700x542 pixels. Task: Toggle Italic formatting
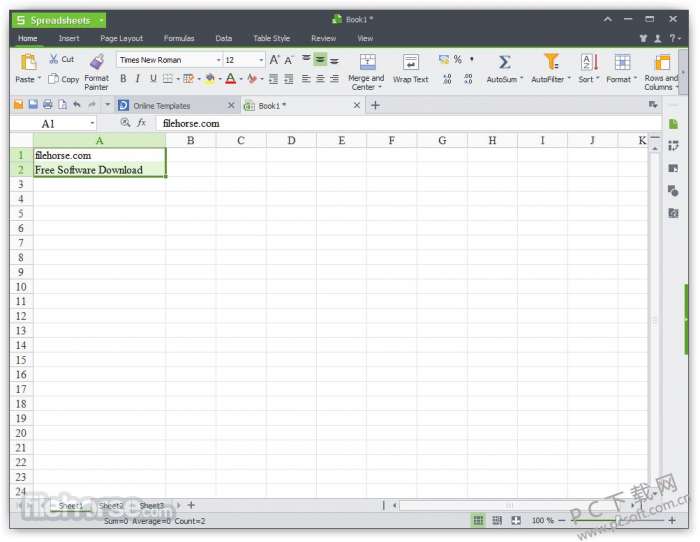click(138, 79)
